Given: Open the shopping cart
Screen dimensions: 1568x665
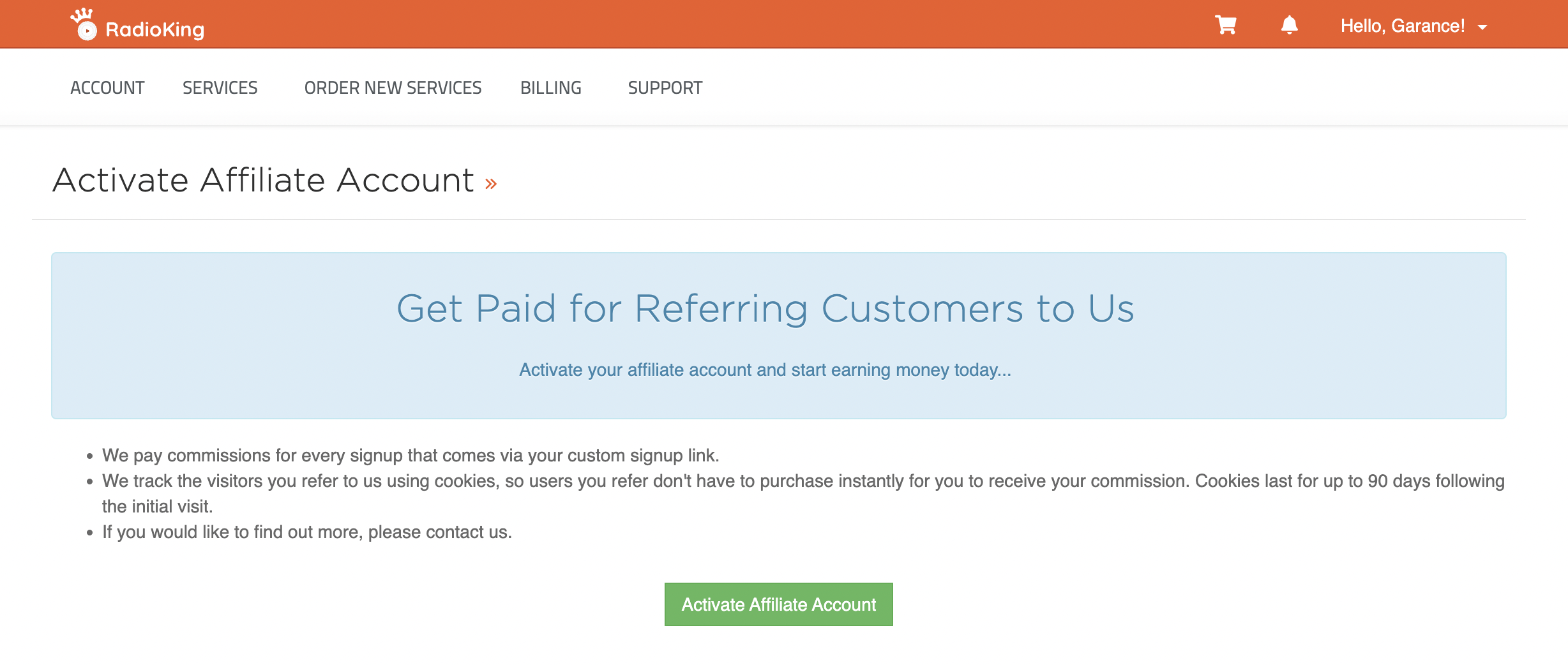Looking at the screenshot, I should (1225, 25).
